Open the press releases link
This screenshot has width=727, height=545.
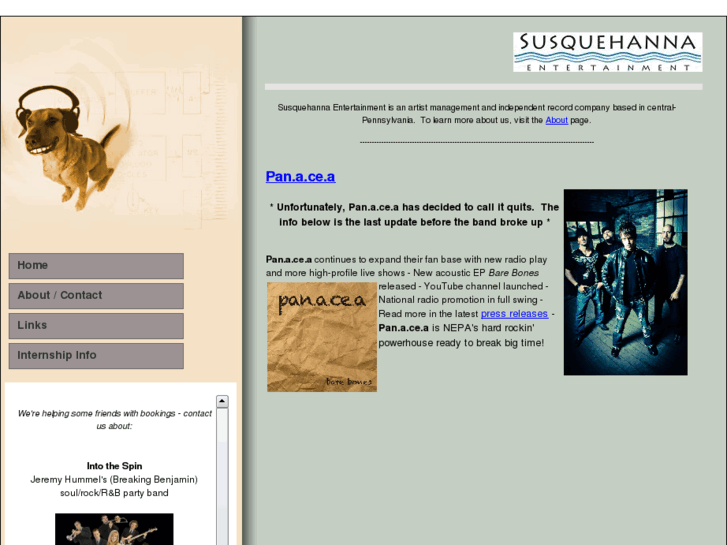pos(514,314)
